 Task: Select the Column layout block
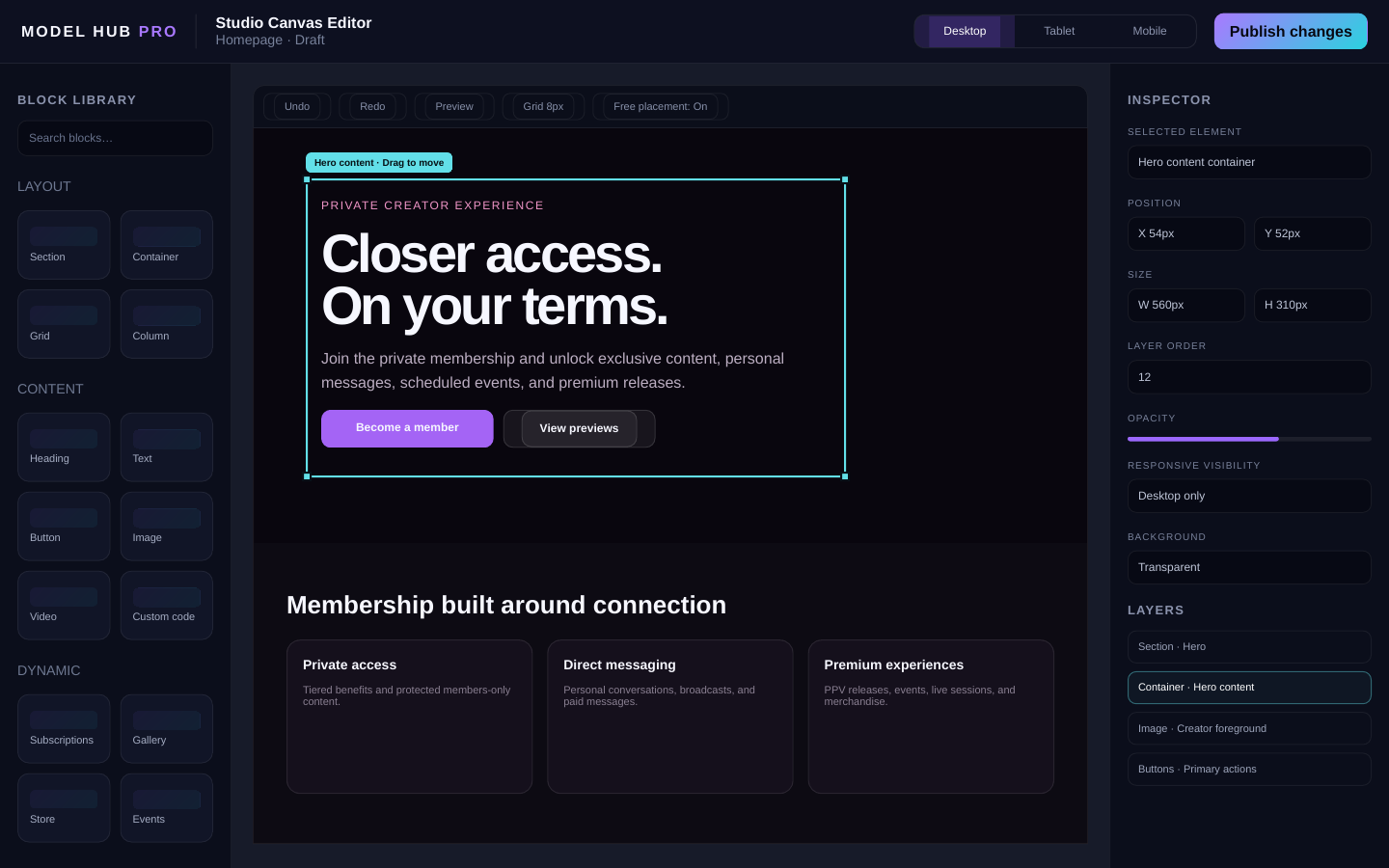167,324
